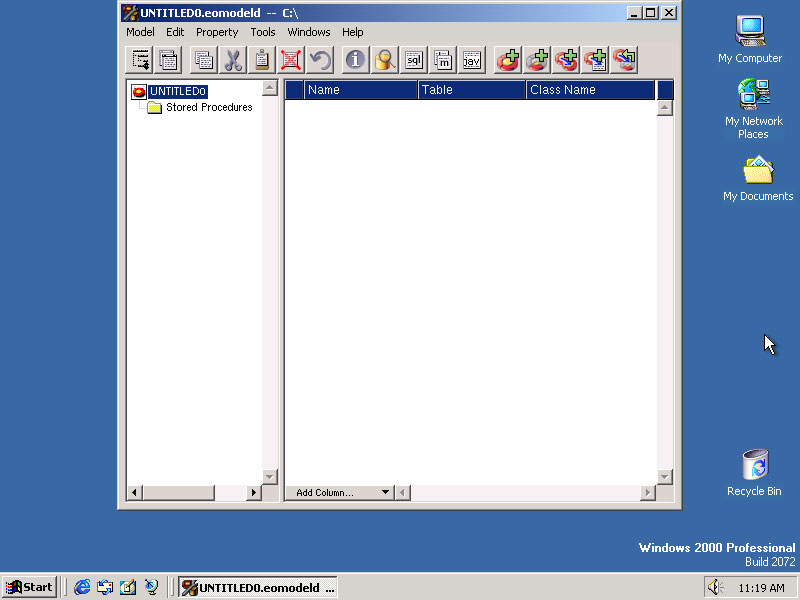Open the Inspector info icon

tap(356, 60)
